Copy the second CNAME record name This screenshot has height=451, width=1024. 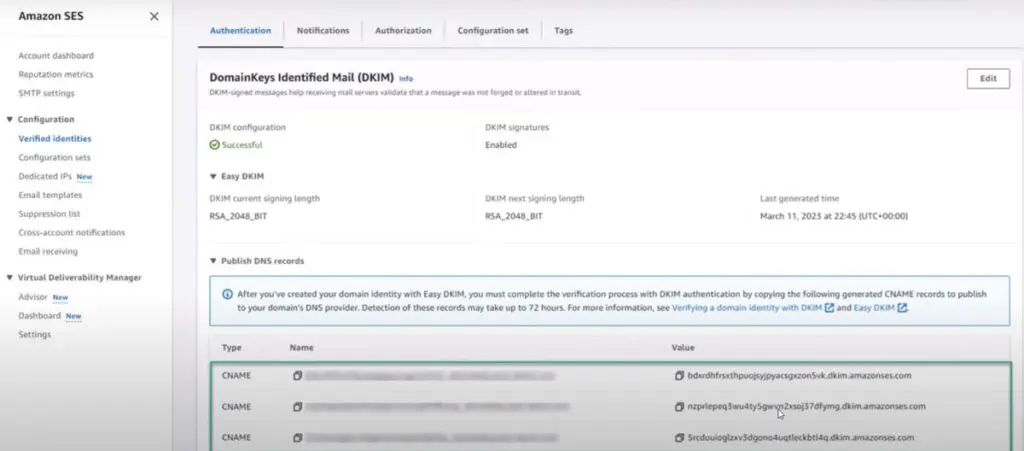click(x=297, y=407)
